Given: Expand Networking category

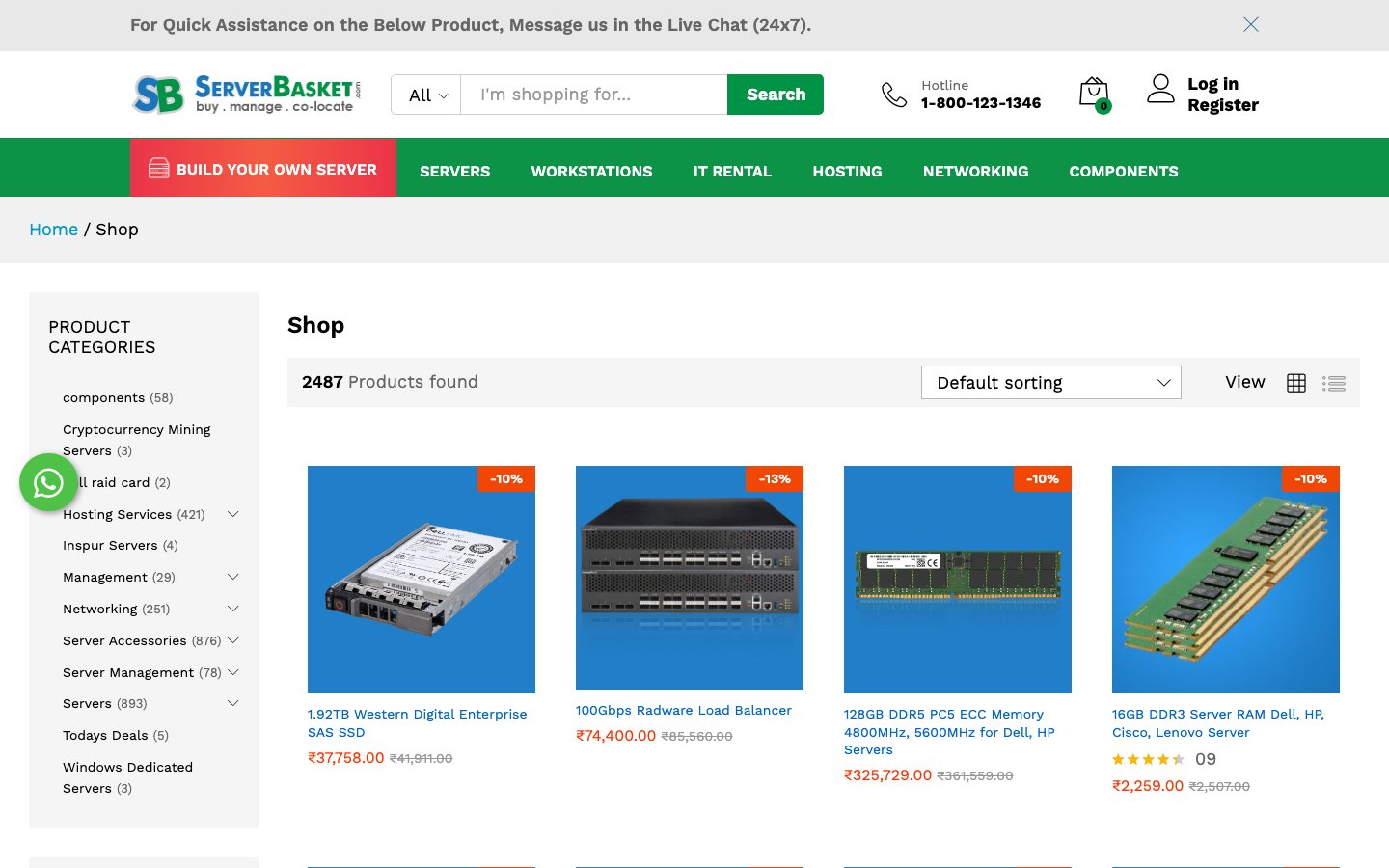Looking at the screenshot, I should [232, 609].
